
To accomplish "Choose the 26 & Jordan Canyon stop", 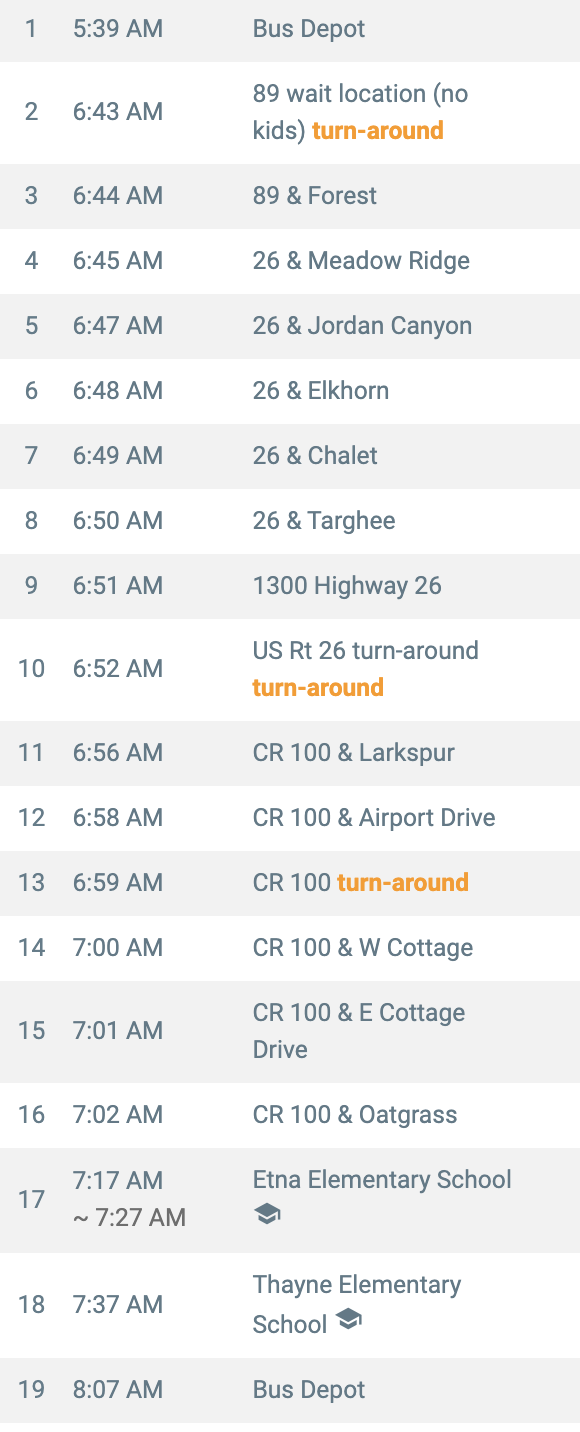I will pyautogui.click(x=290, y=326).
